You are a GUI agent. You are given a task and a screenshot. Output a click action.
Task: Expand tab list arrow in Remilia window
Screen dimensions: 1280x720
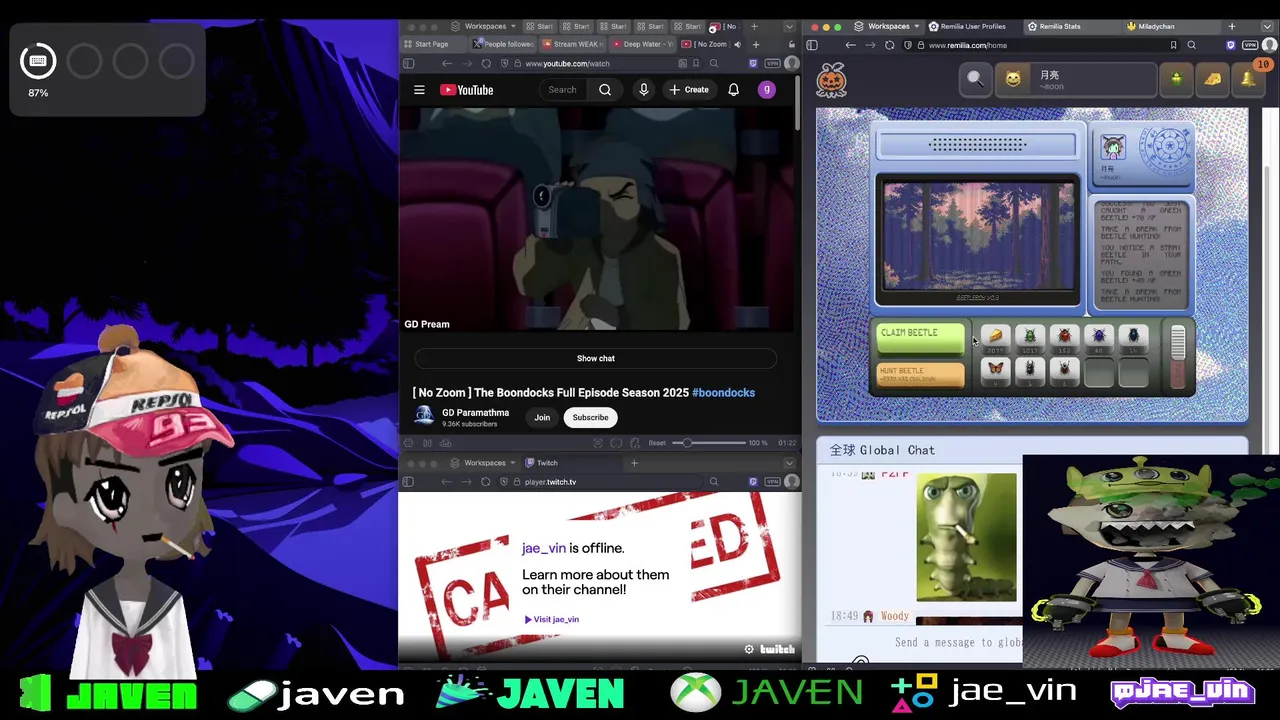pos(1269,26)
